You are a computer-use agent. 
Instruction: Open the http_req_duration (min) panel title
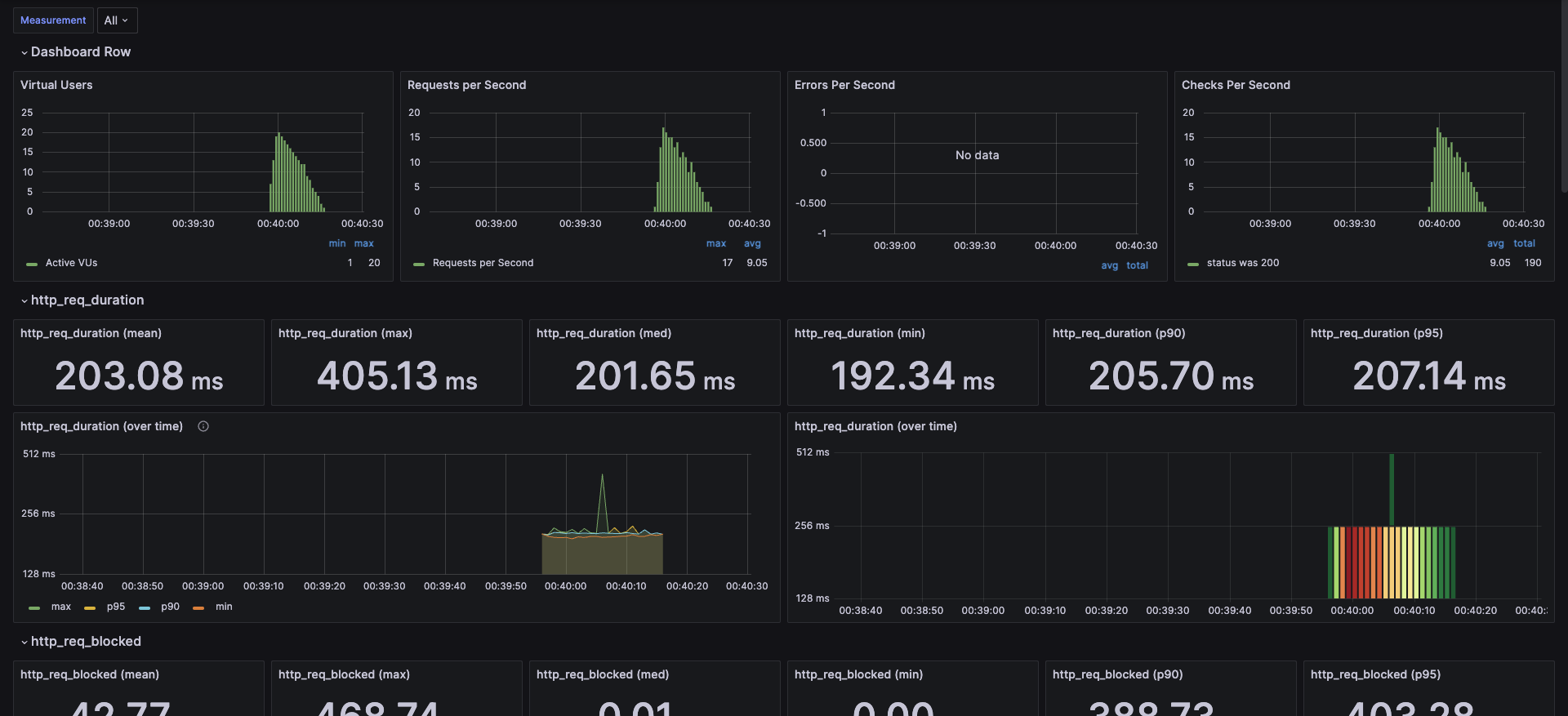(x=860, y=333)
